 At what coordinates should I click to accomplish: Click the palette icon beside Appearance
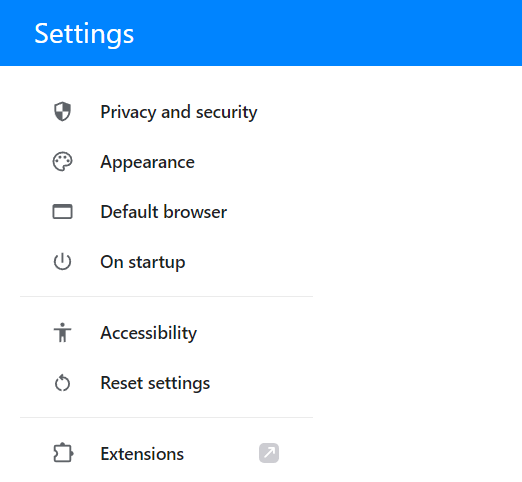(62, 162)
